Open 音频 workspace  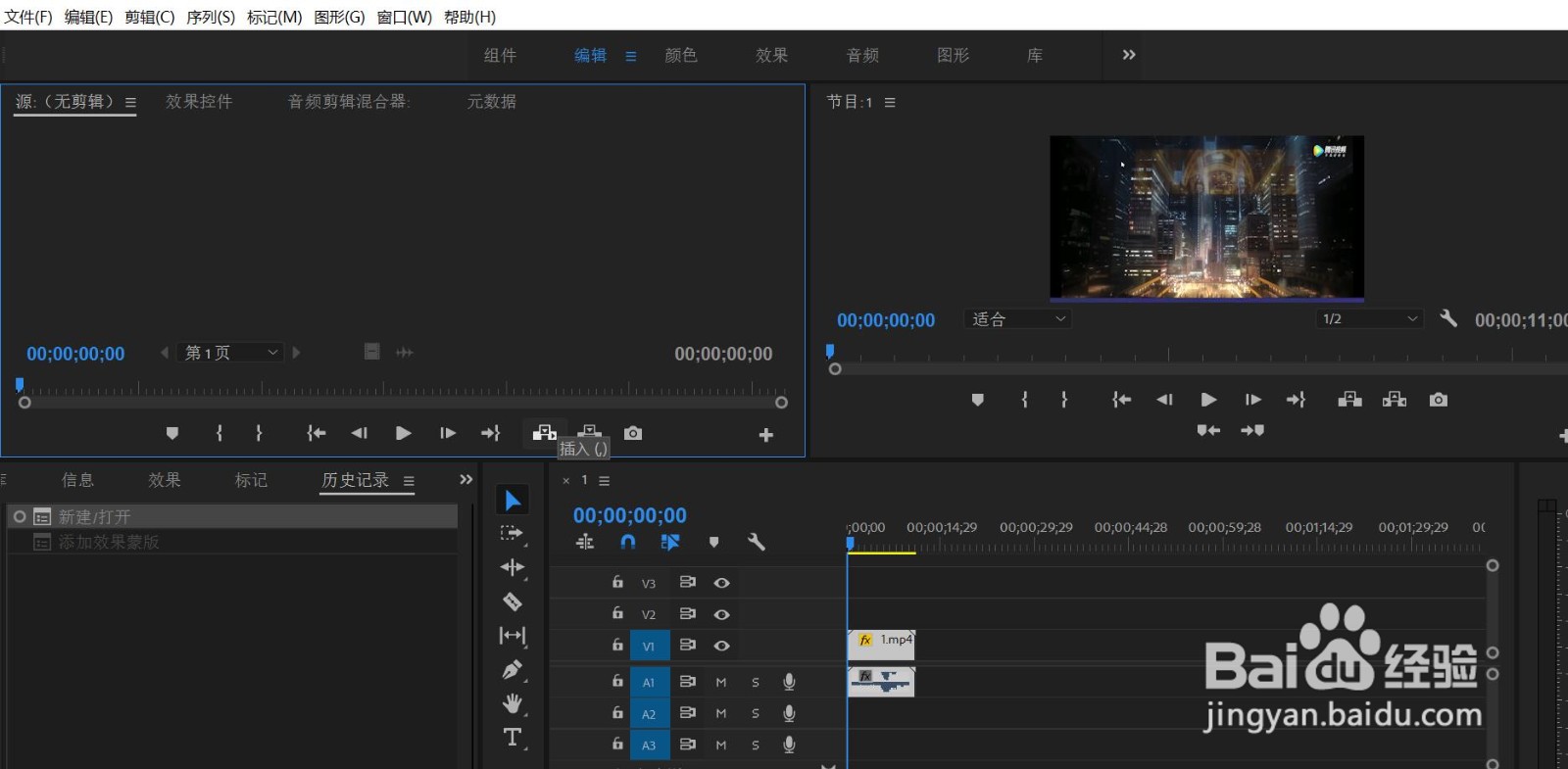coord(862,56)
